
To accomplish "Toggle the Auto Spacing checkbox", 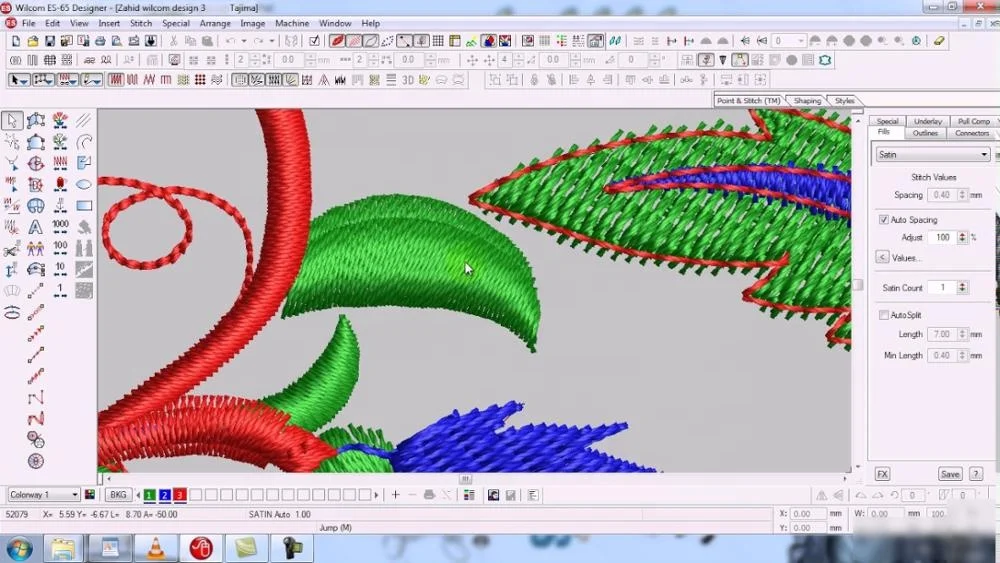I will pos(883,219).
